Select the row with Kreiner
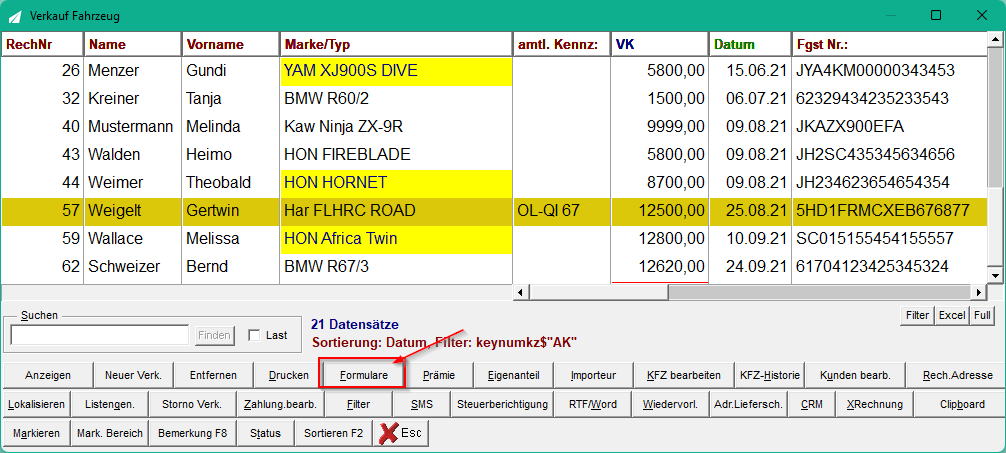Screen dimensions: 1006x453 494,99
